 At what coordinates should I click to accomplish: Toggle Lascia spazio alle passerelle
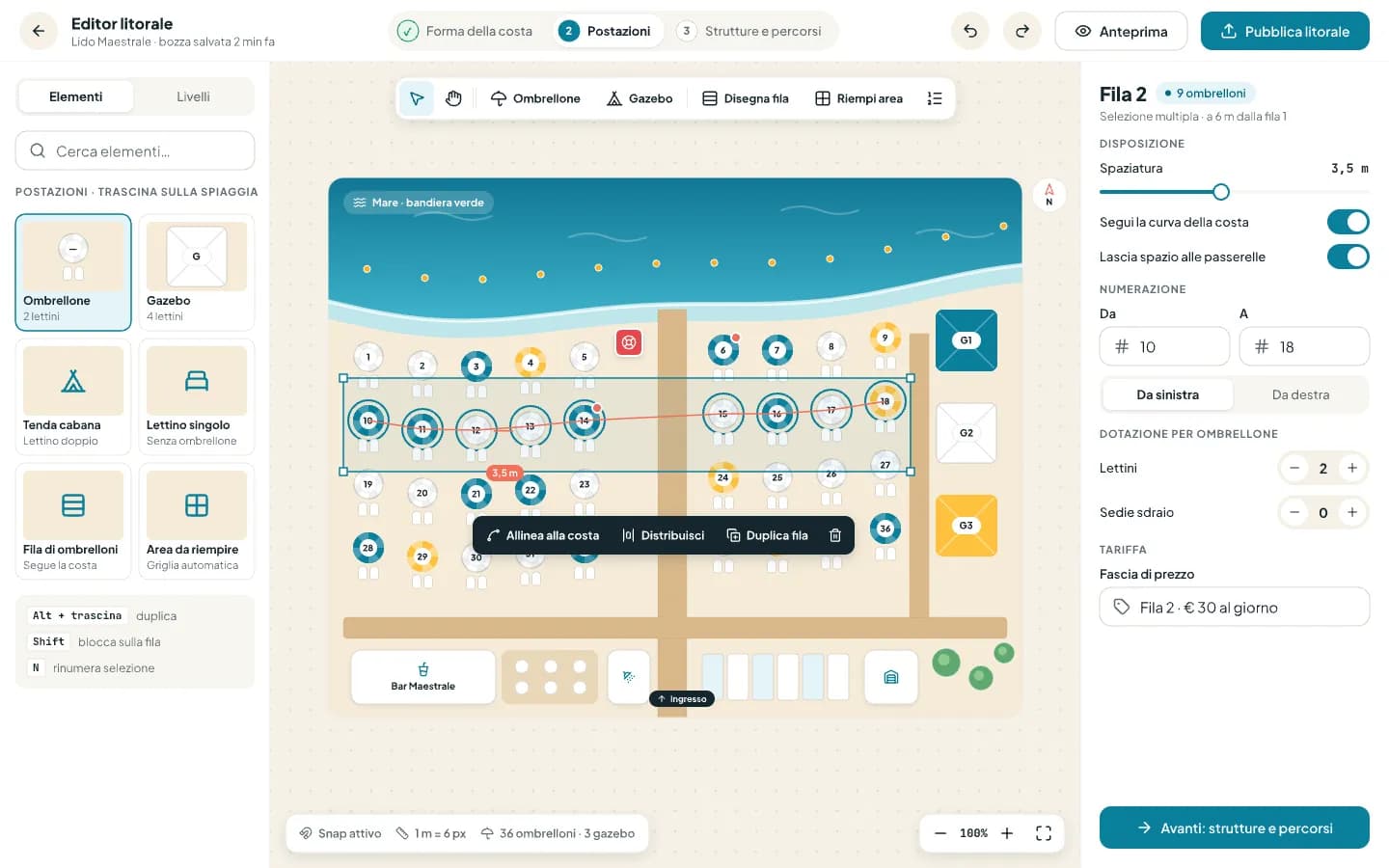[x=1348, y=257]
